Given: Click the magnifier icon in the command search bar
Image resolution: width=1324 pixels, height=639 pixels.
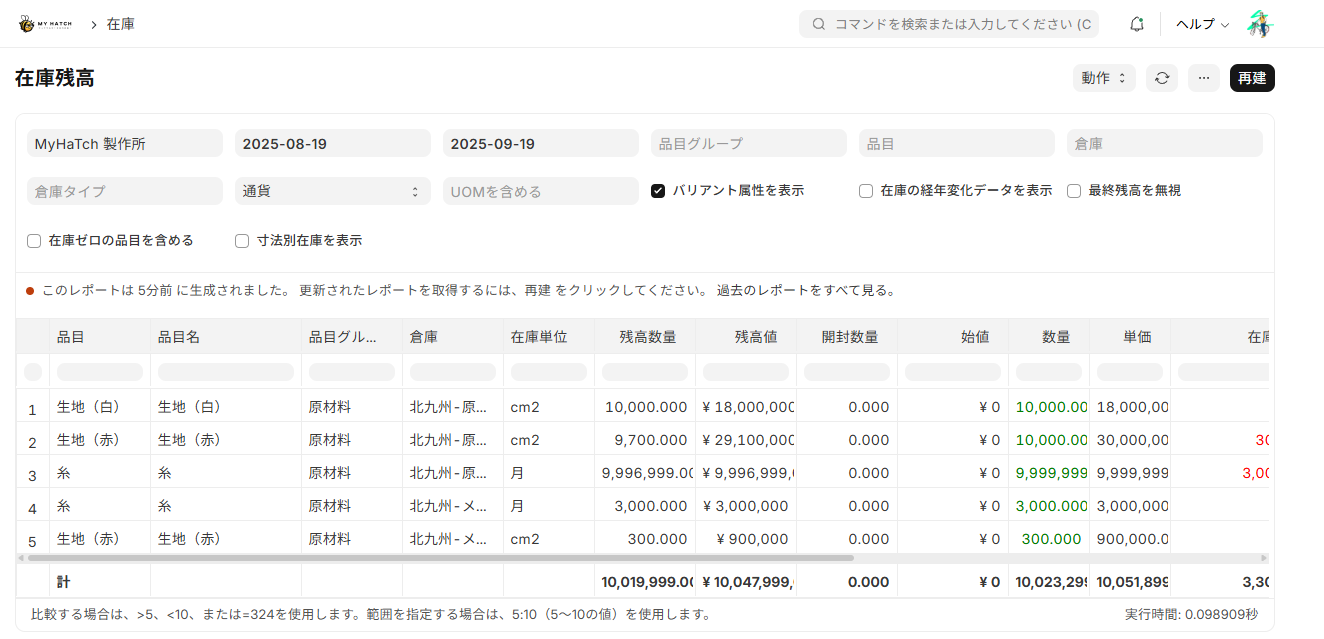Looking at the screenshot, I should tap(818, 23).
